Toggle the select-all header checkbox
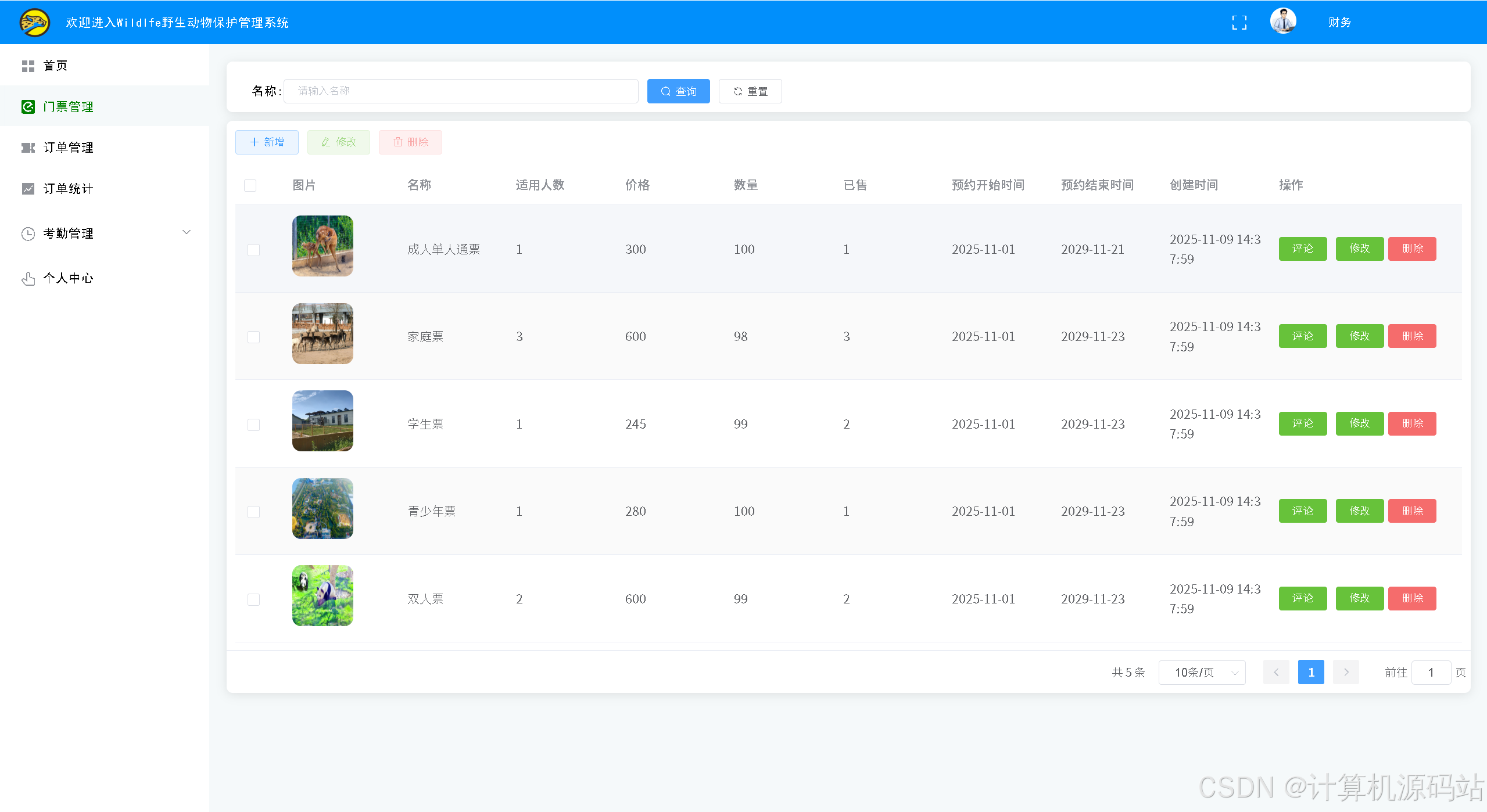 coord(250,186)
